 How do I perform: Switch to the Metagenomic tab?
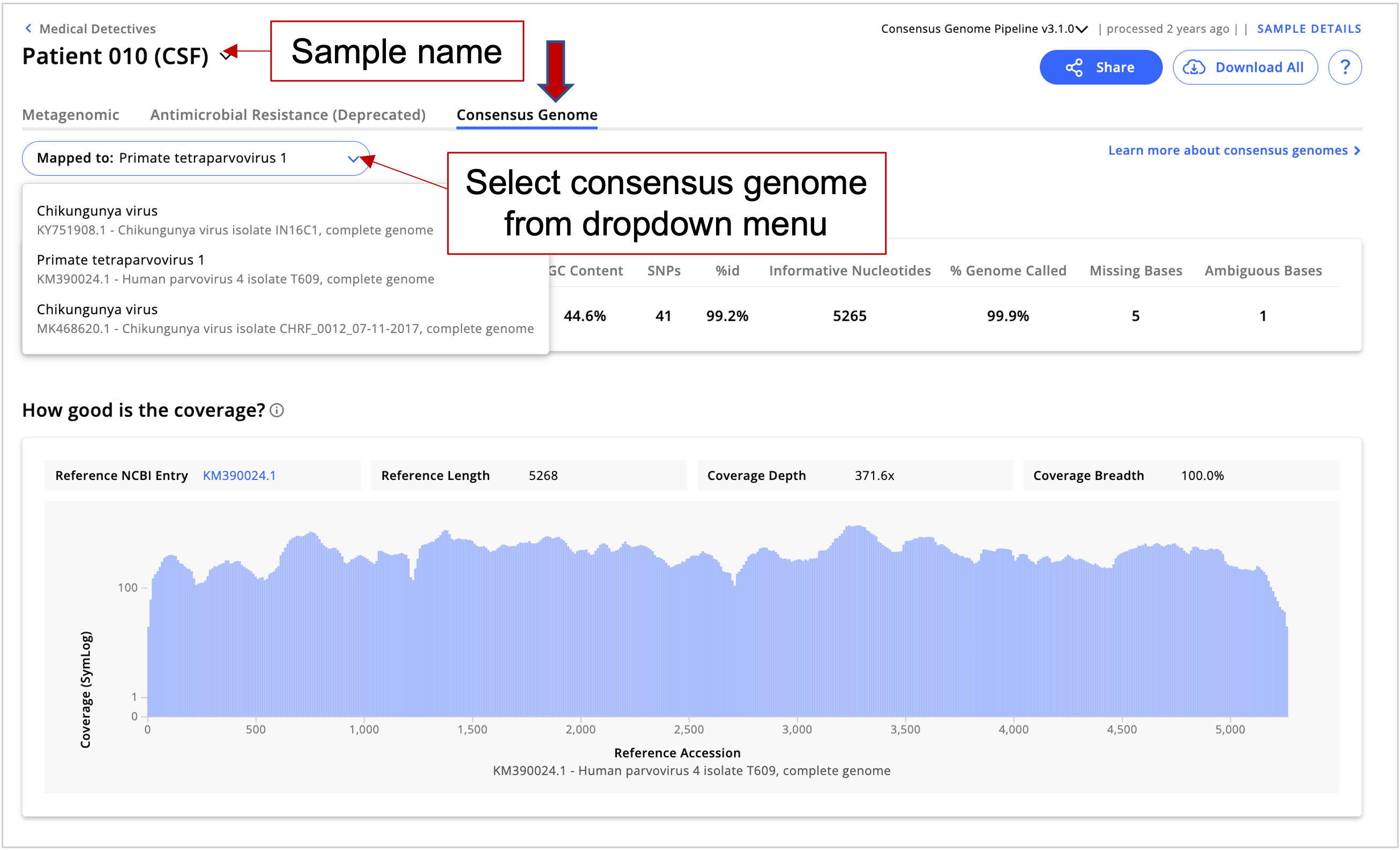click(x=70, y=114)
